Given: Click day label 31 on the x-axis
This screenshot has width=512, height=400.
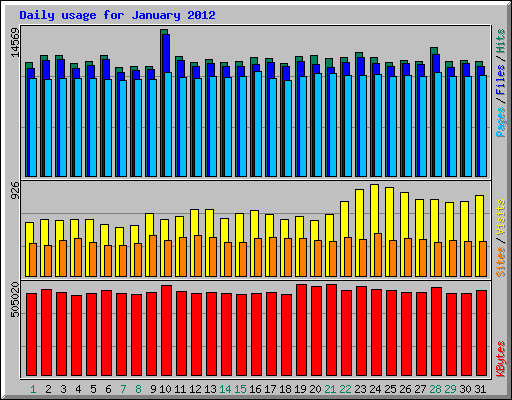Looking at the screenshot, I should pyautogui.click(x=480, y=389).
